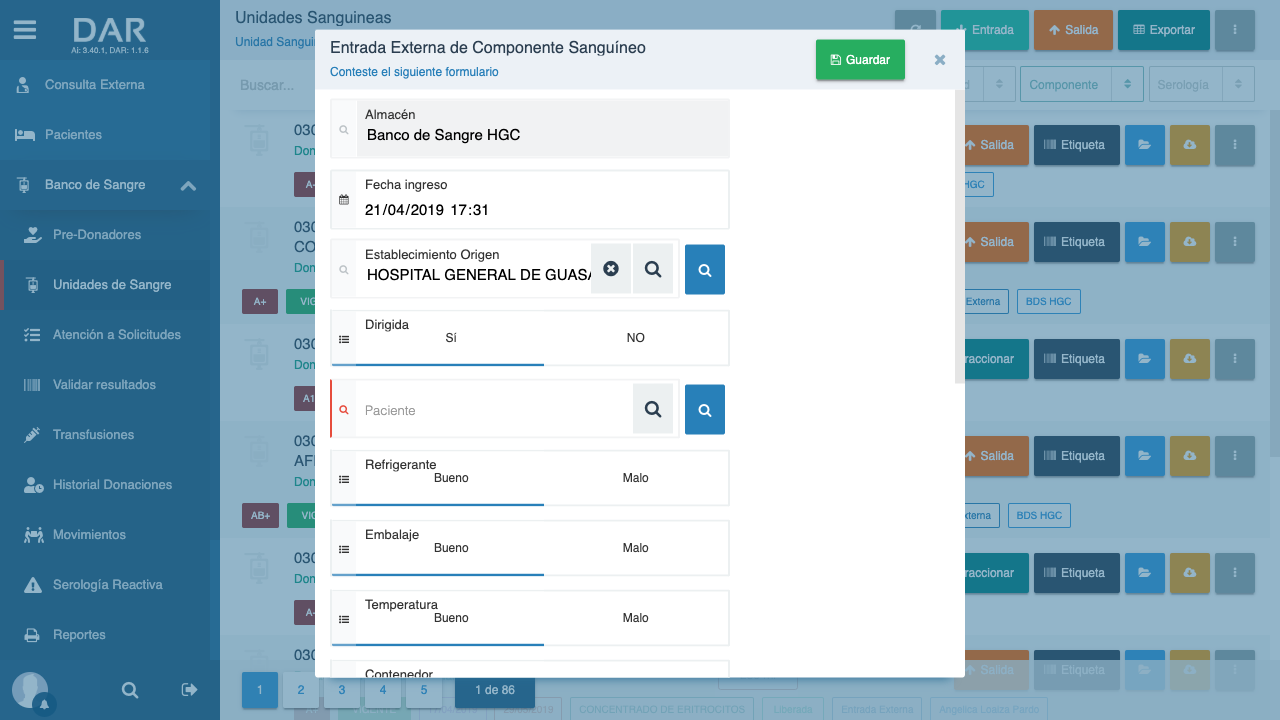Click the calendar icon of Fecha ingreso
This screenshot has width=1280, height=720.
pyautogui.click(x=344, y=200)
